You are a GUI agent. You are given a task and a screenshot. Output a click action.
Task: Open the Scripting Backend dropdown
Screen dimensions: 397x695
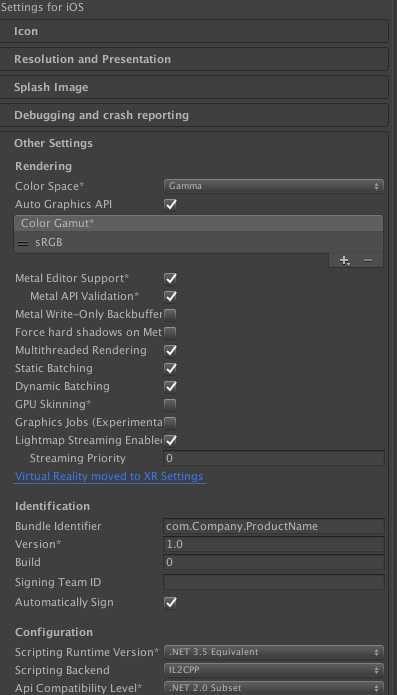(273, 670)
